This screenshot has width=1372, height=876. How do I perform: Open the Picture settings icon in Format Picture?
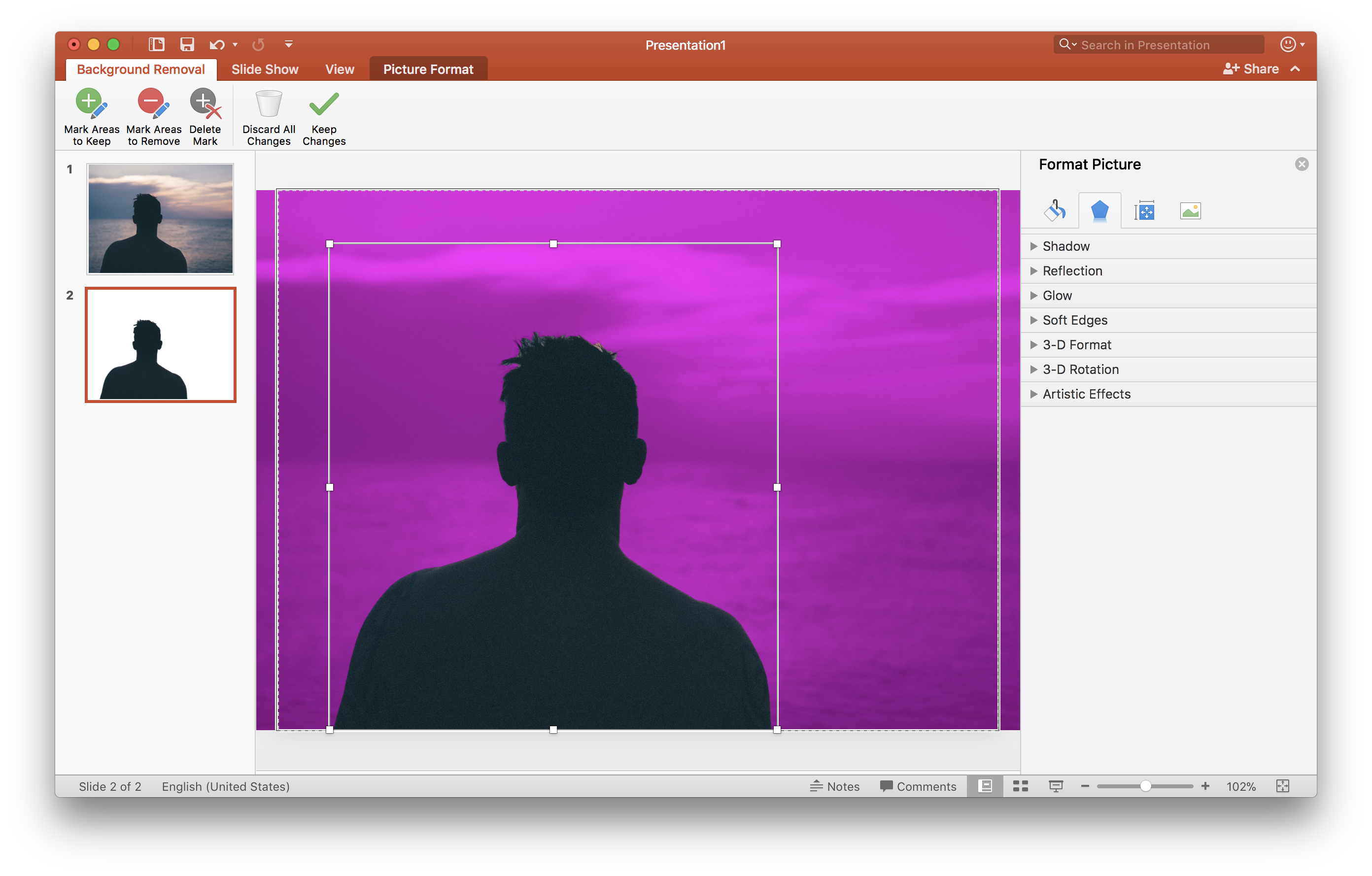coord(1190,210)
